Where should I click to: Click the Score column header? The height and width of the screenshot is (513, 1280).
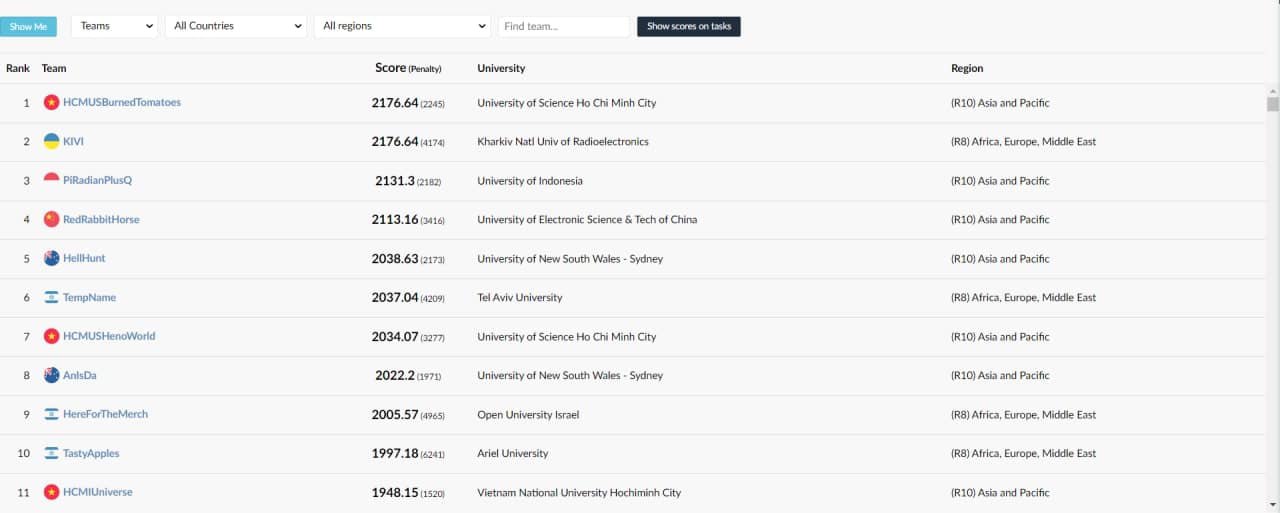391,68
